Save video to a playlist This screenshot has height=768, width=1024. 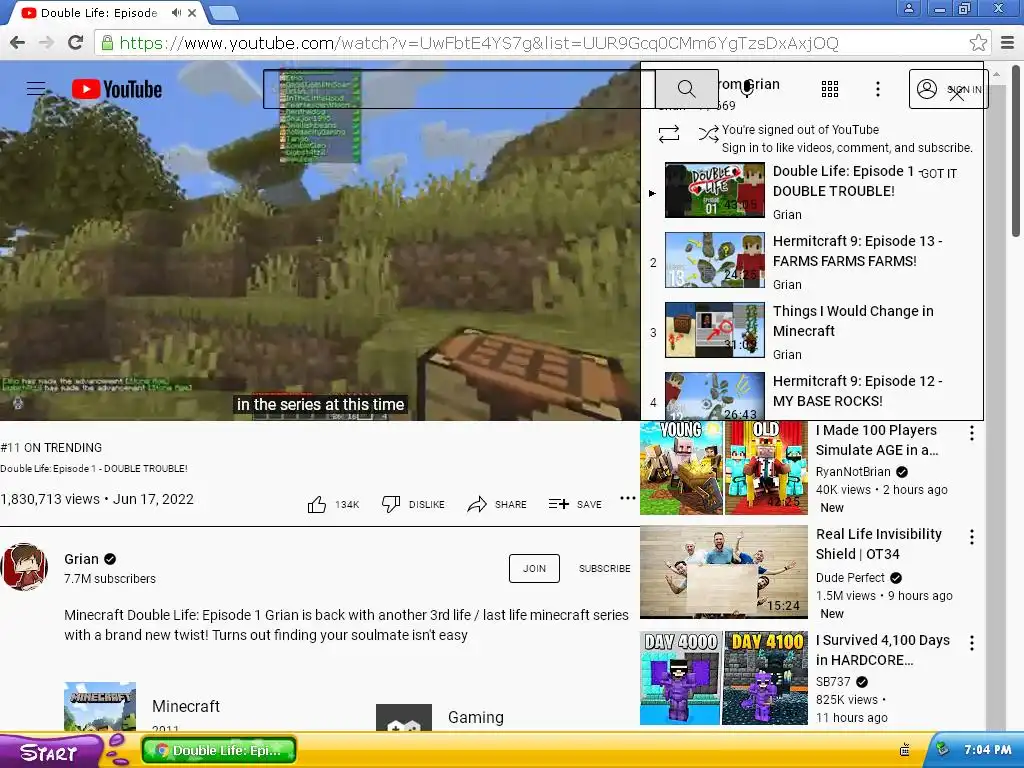[x=575, y=504]
